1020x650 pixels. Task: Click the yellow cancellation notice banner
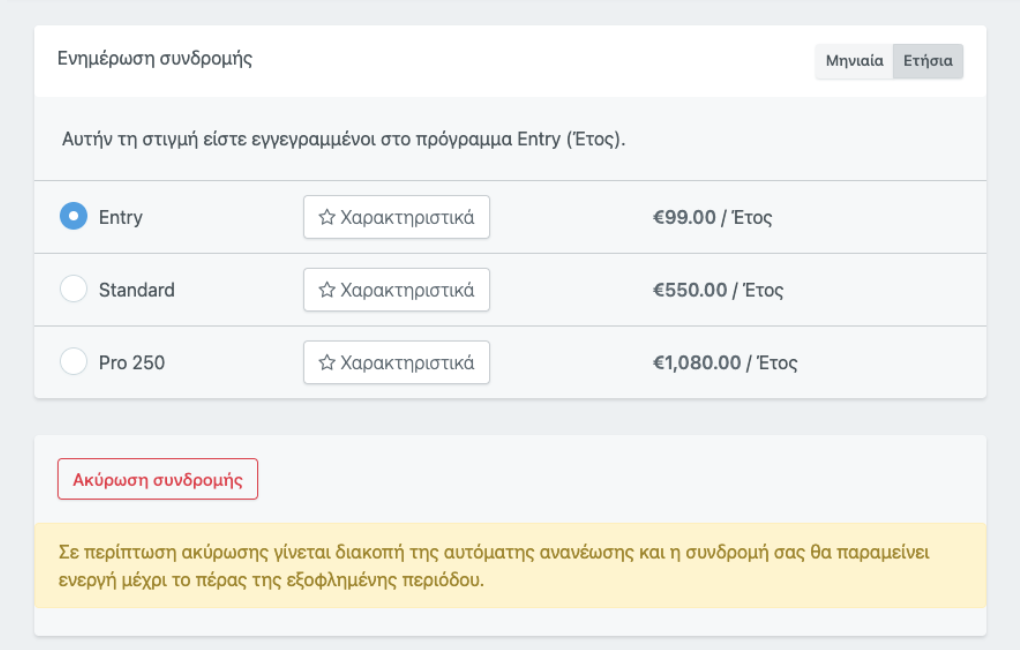(x=510, y=565)
